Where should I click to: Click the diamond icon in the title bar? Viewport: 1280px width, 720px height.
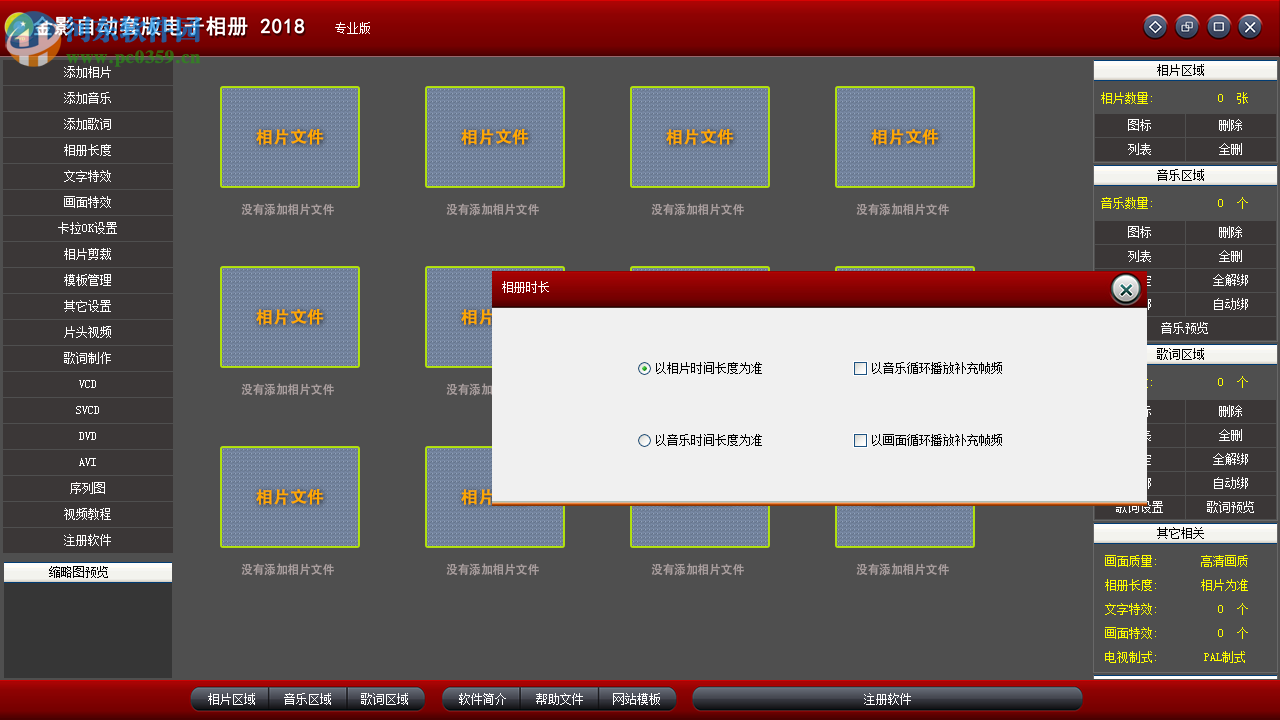[1155, 27]
